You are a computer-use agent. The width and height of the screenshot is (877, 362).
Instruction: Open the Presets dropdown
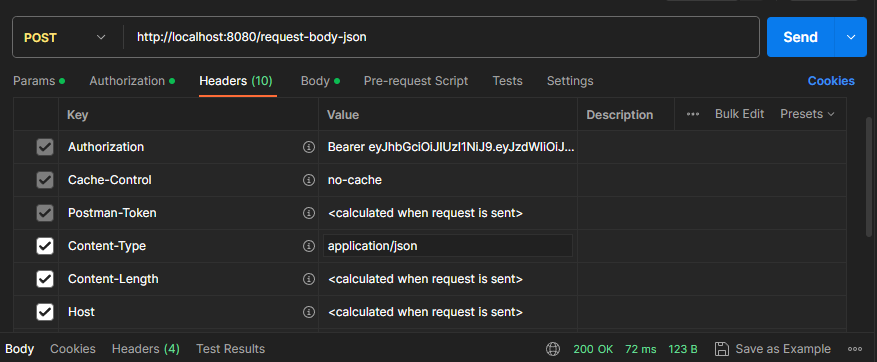tap(807, 114)
